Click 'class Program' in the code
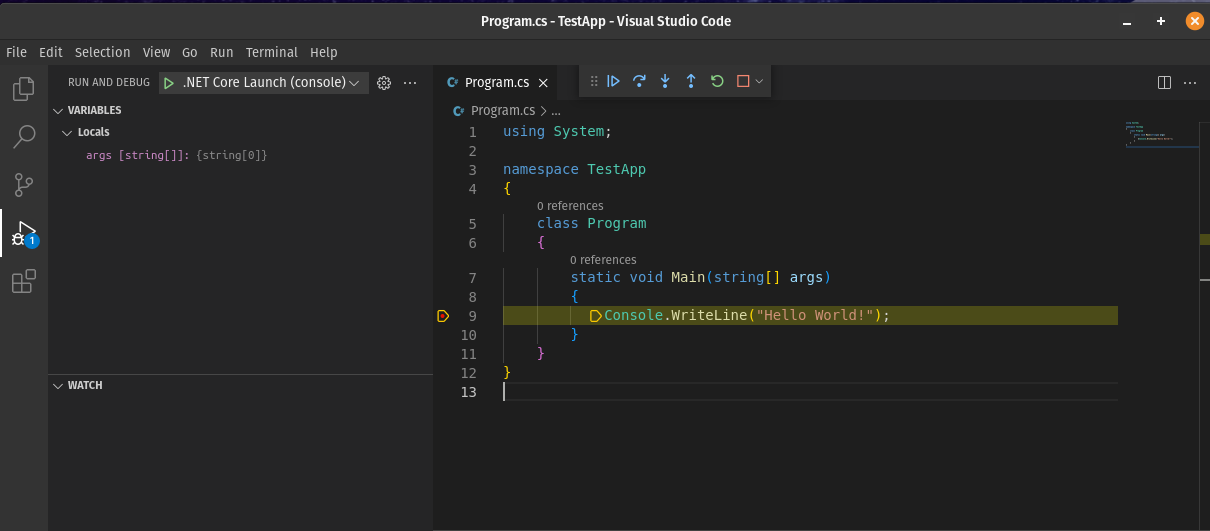 (591, 224)
